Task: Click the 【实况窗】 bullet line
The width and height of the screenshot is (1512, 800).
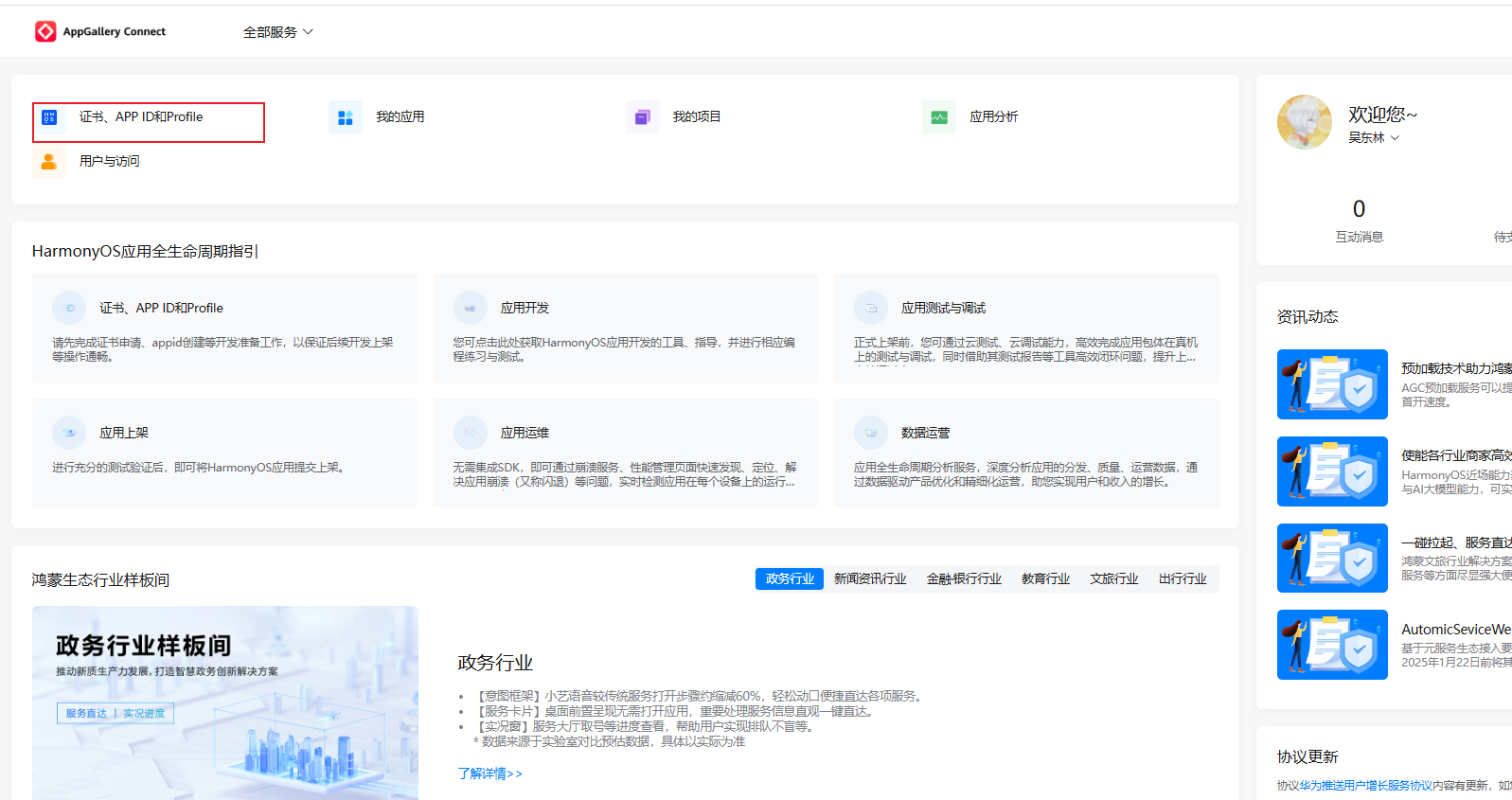Action: coord(643,726)
